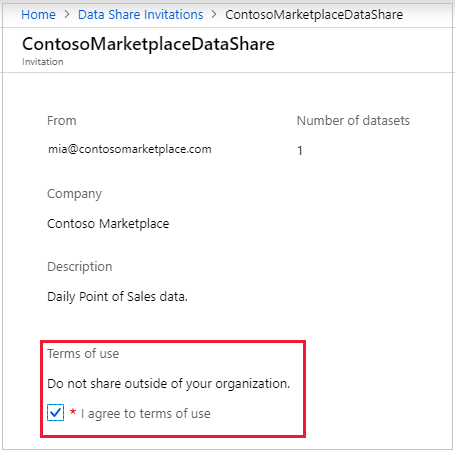Click the chevron after Data Share Invitations
Viewport: 455px width, 452px height.
[x=214, y=15]
